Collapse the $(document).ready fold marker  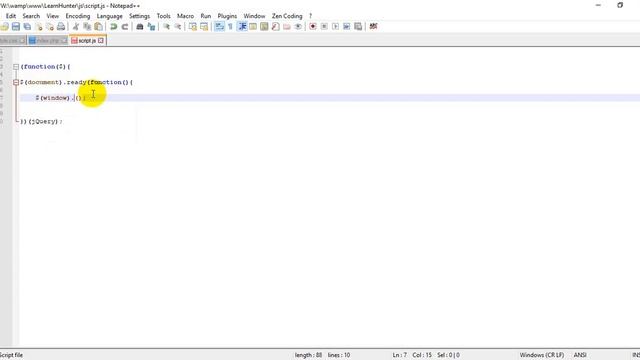point(16,82)
